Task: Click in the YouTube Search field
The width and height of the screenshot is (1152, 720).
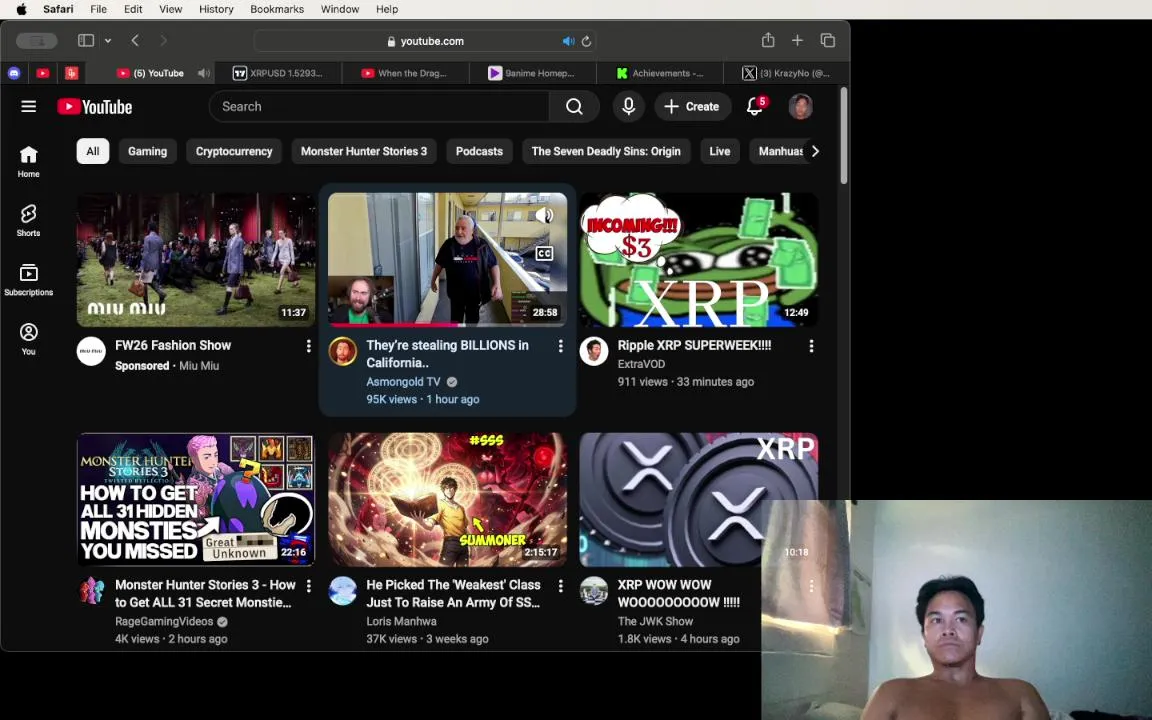Action: (x=379, y=107)
